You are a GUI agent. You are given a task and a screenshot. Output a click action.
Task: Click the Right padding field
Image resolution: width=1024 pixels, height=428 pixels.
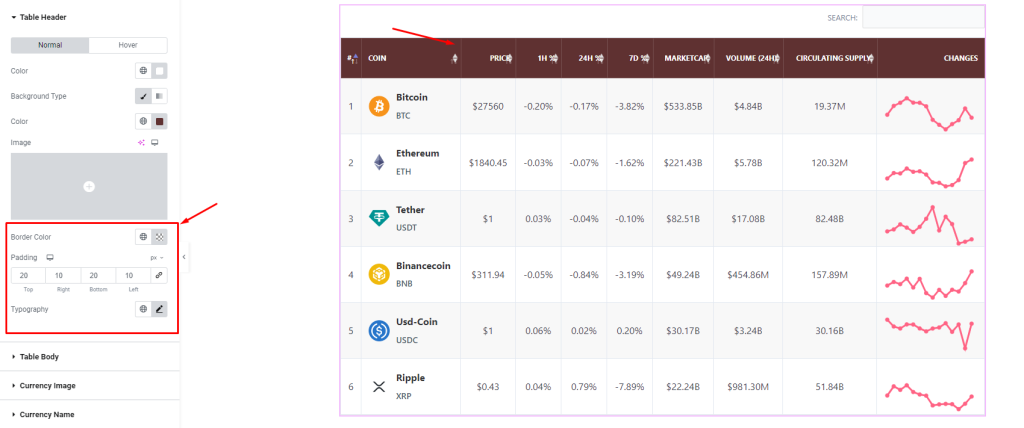pos(63,276)
